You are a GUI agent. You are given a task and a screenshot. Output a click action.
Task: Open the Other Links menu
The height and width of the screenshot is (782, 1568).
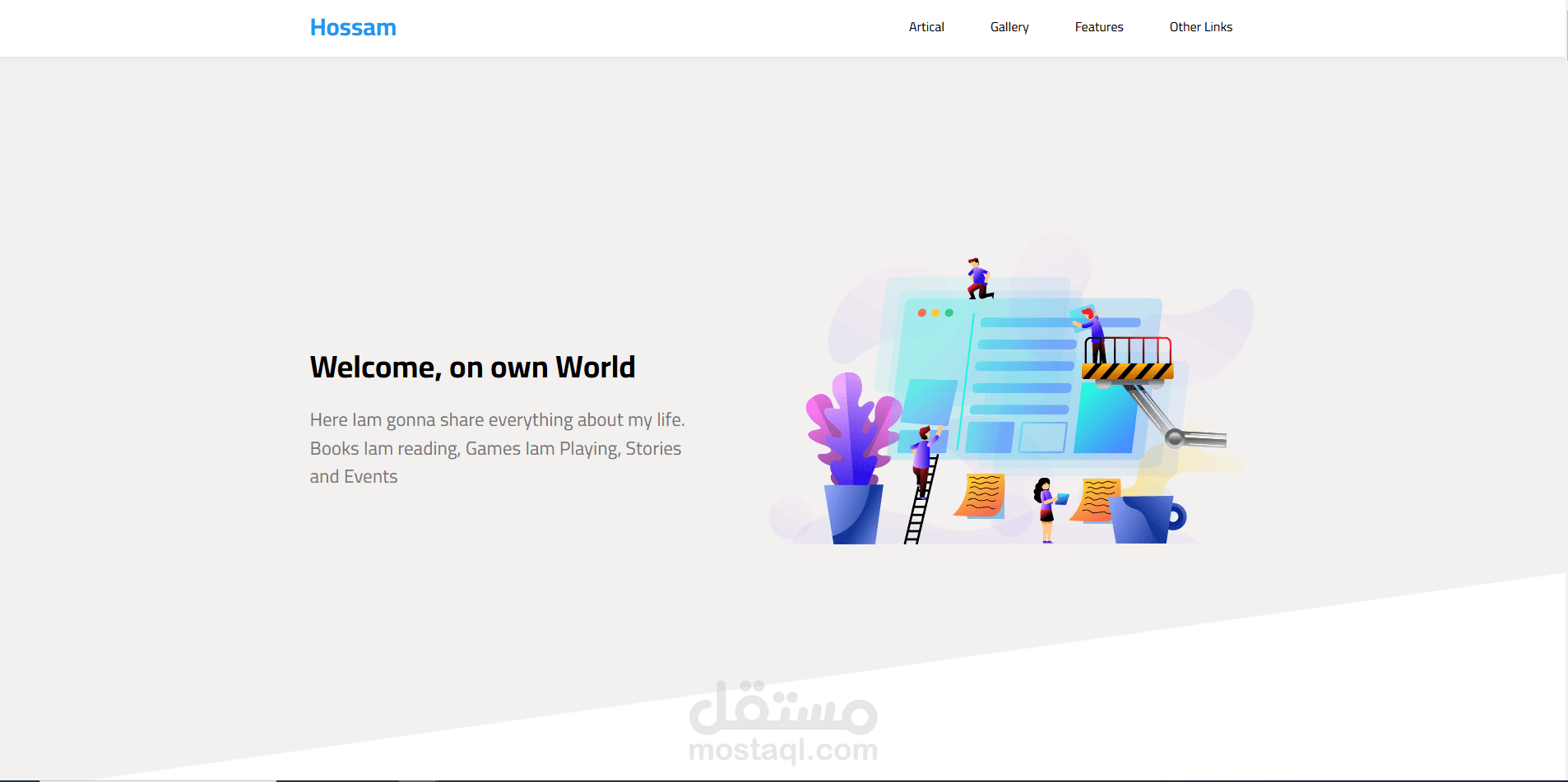click(x=1201, y=27)
